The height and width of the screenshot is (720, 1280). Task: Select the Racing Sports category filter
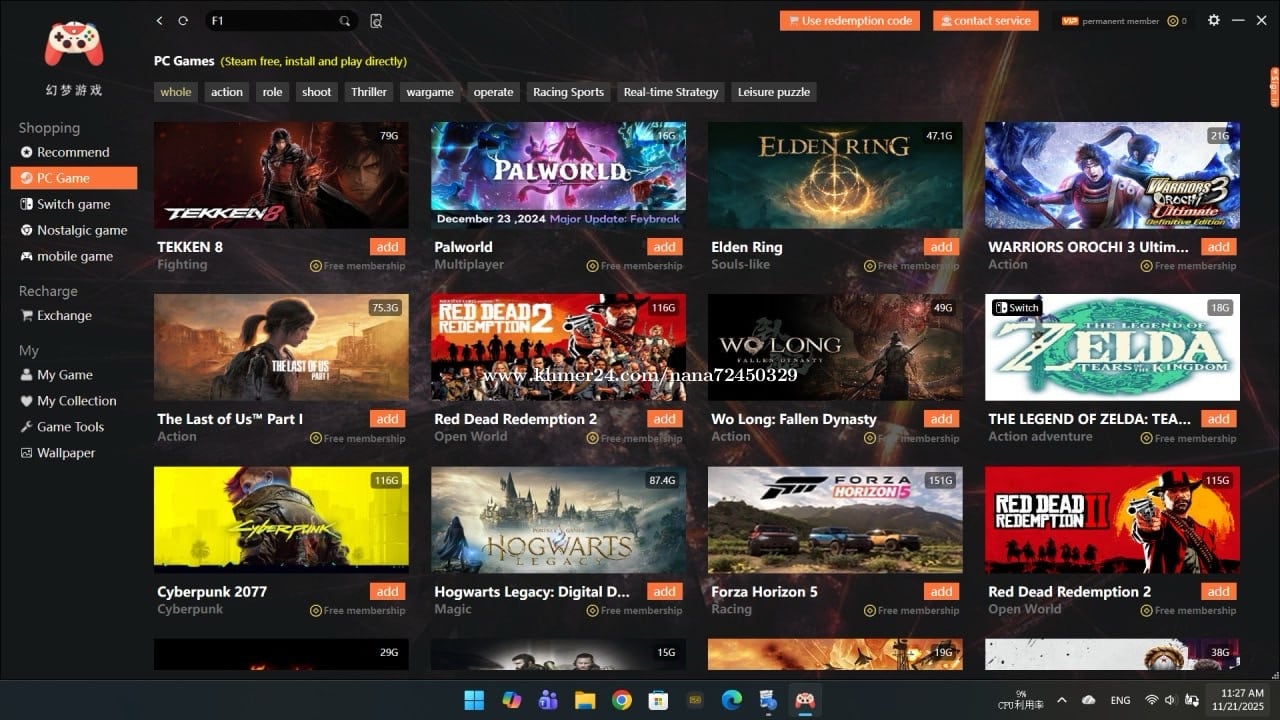point(568,92)
